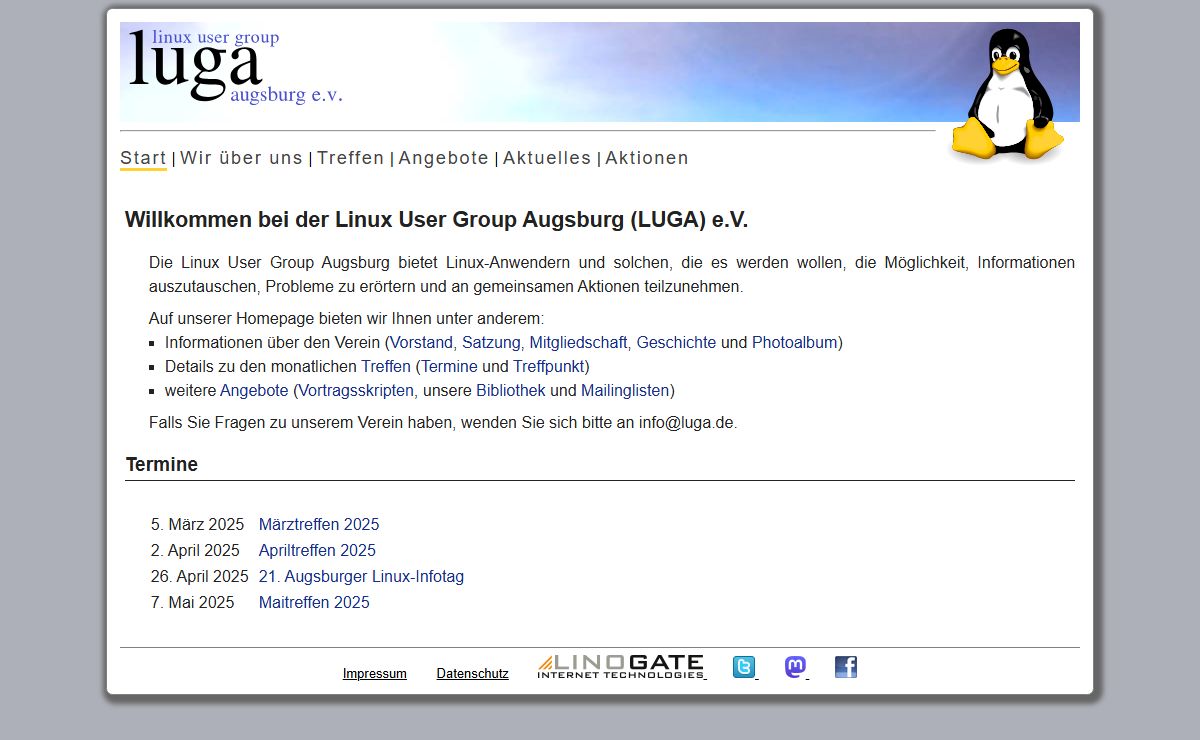Open the Angebote menu item

444,158
